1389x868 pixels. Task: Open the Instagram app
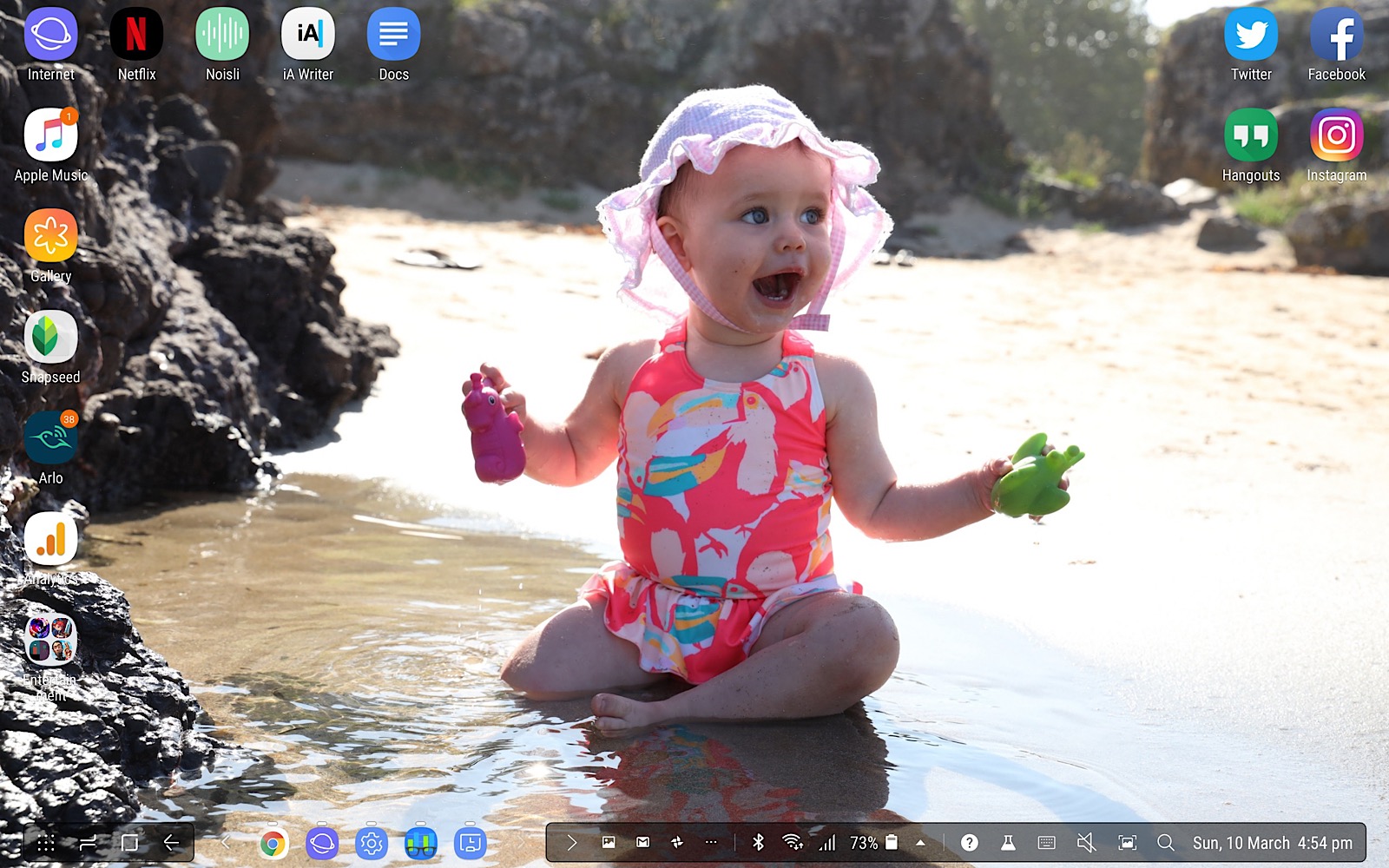(1336, 135)
